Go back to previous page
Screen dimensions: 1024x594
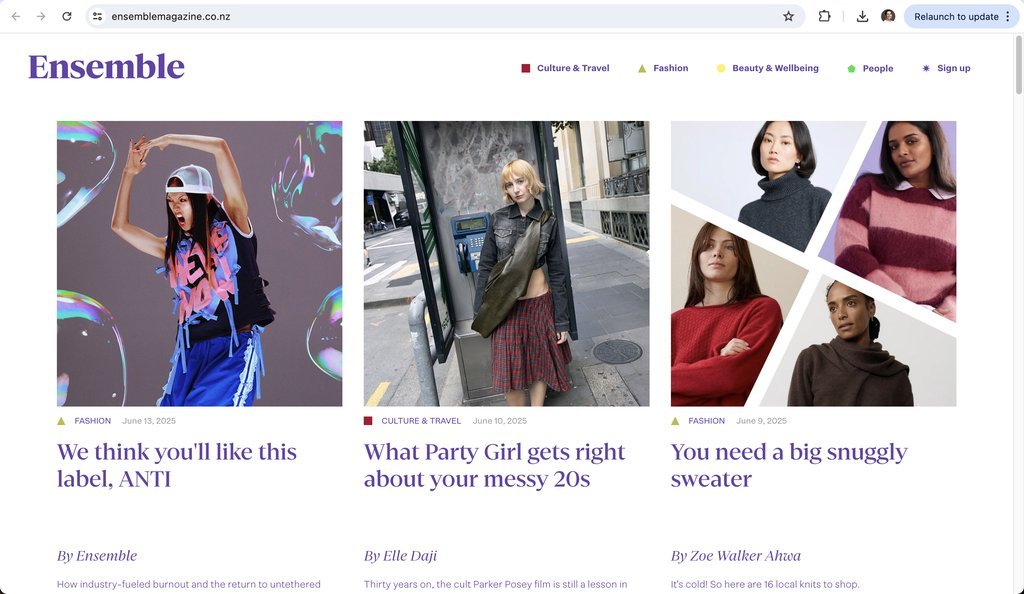click(x=16, y=16)
